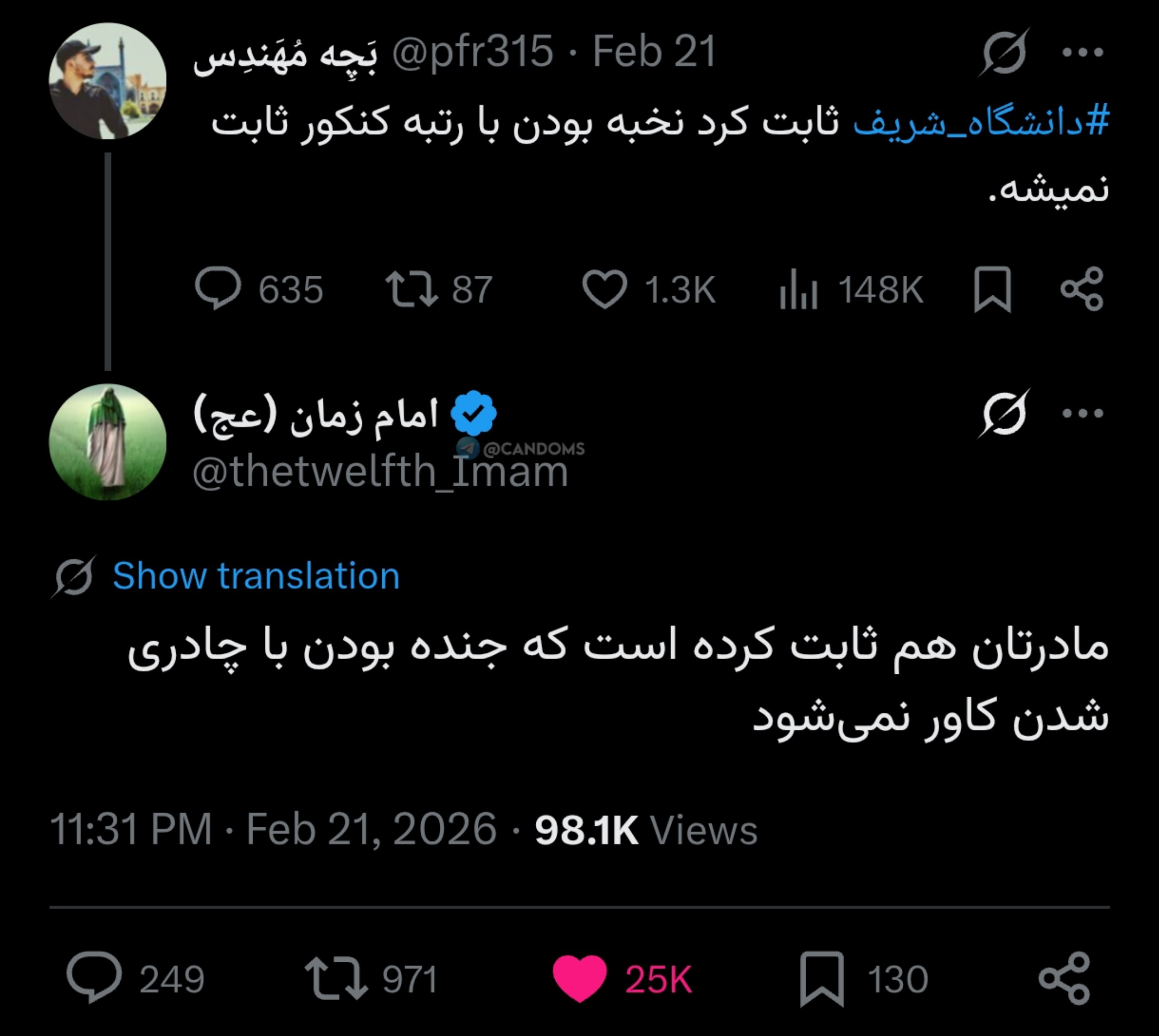Open reply on the original pfr315 tweet

point(218,288)
